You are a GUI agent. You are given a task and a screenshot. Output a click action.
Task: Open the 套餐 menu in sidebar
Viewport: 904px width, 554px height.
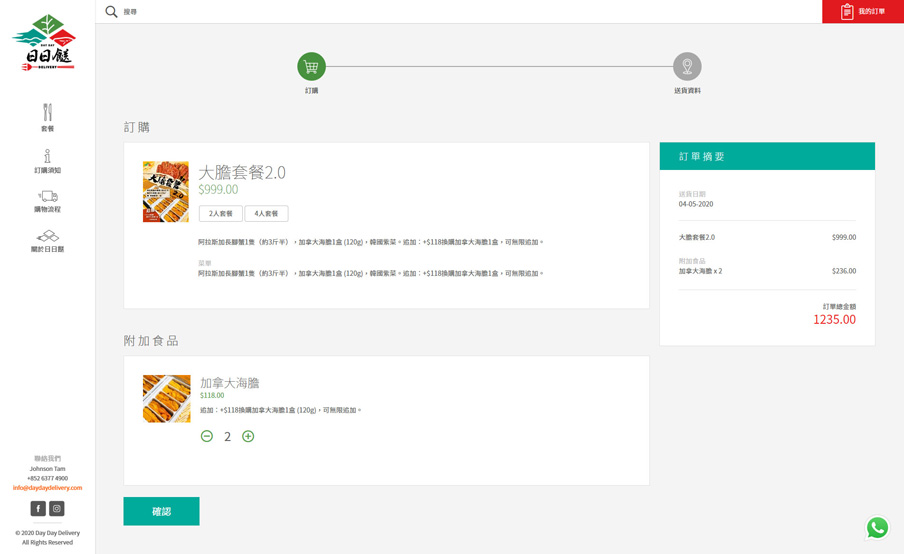point(47,117)
